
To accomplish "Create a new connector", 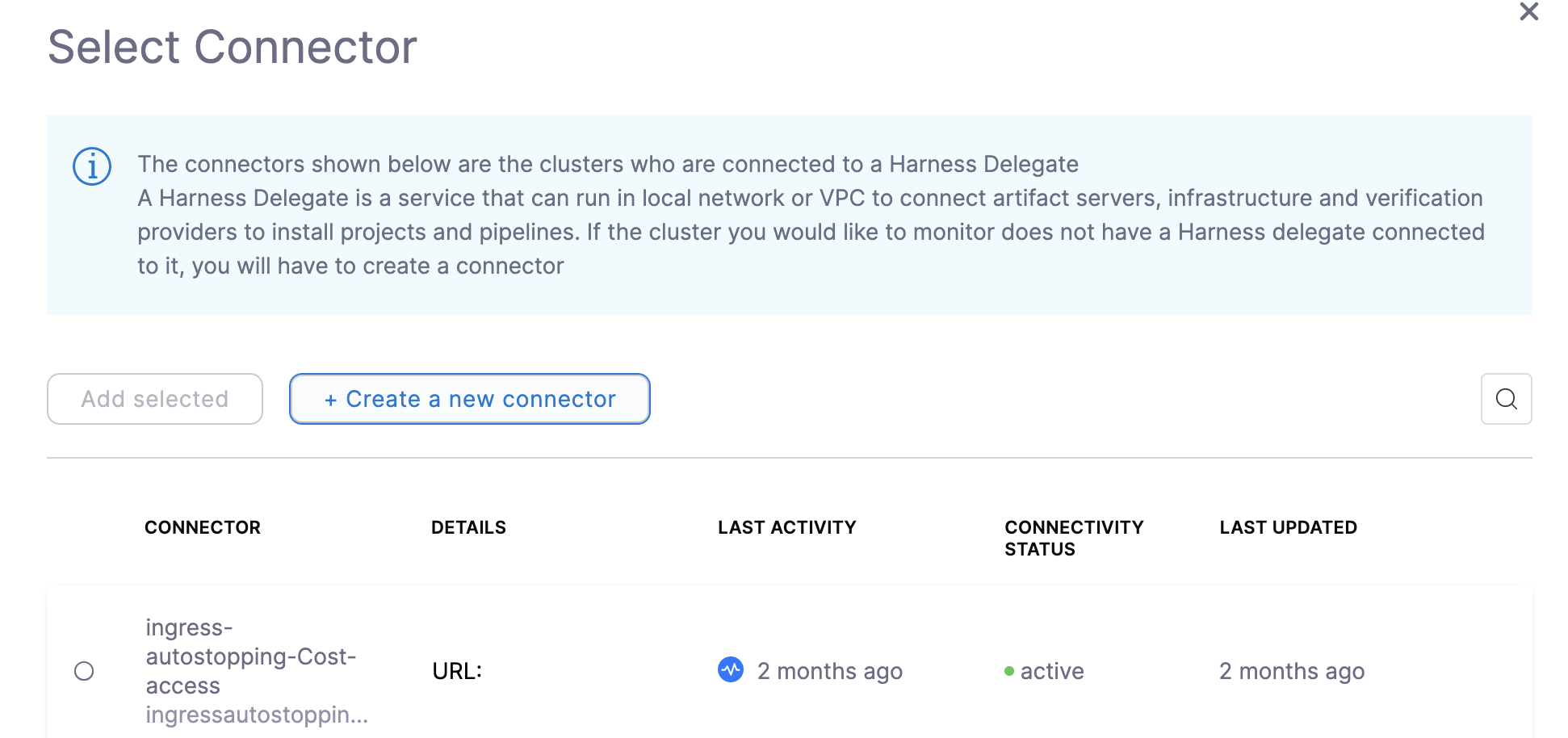I will [470, 399].
